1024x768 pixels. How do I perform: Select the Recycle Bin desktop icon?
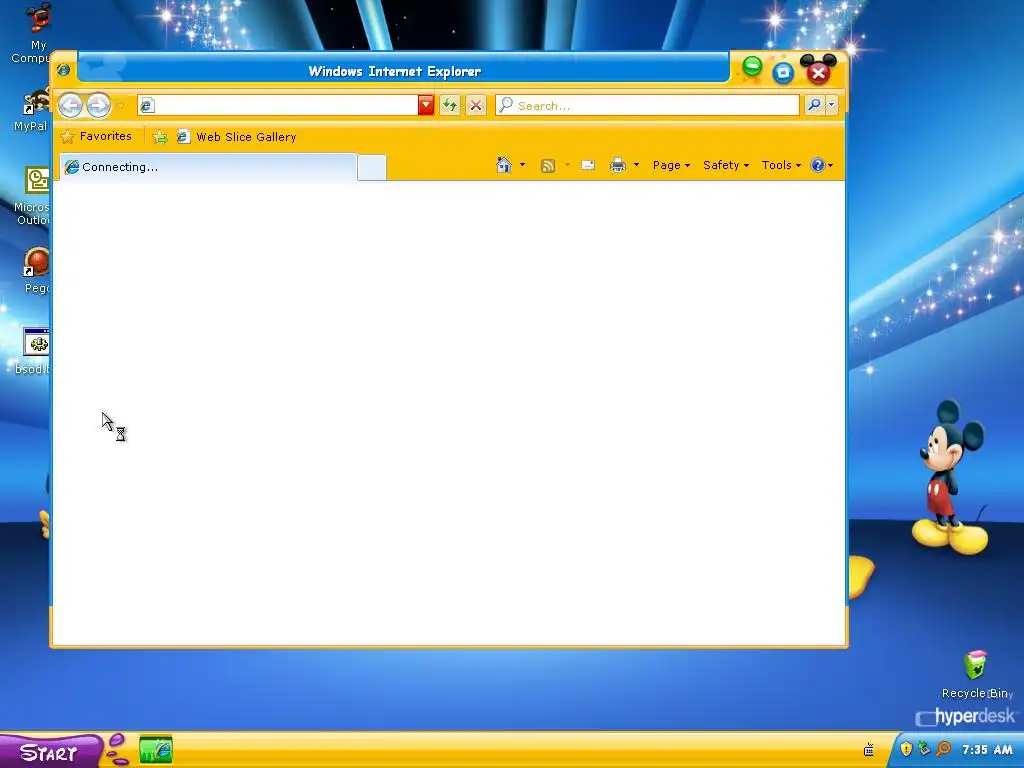[976, 675]
